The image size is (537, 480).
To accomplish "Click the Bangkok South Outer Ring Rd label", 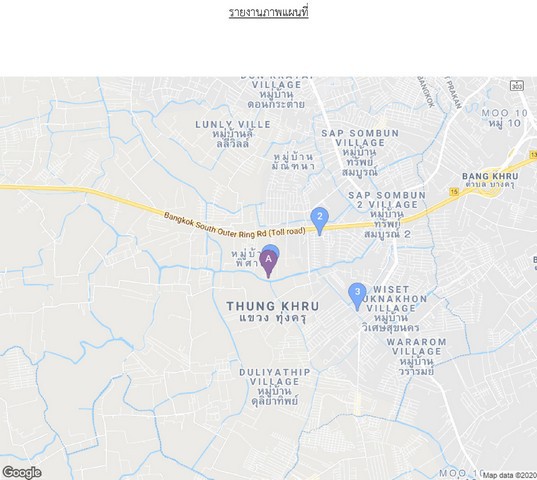I will (234, 225).
